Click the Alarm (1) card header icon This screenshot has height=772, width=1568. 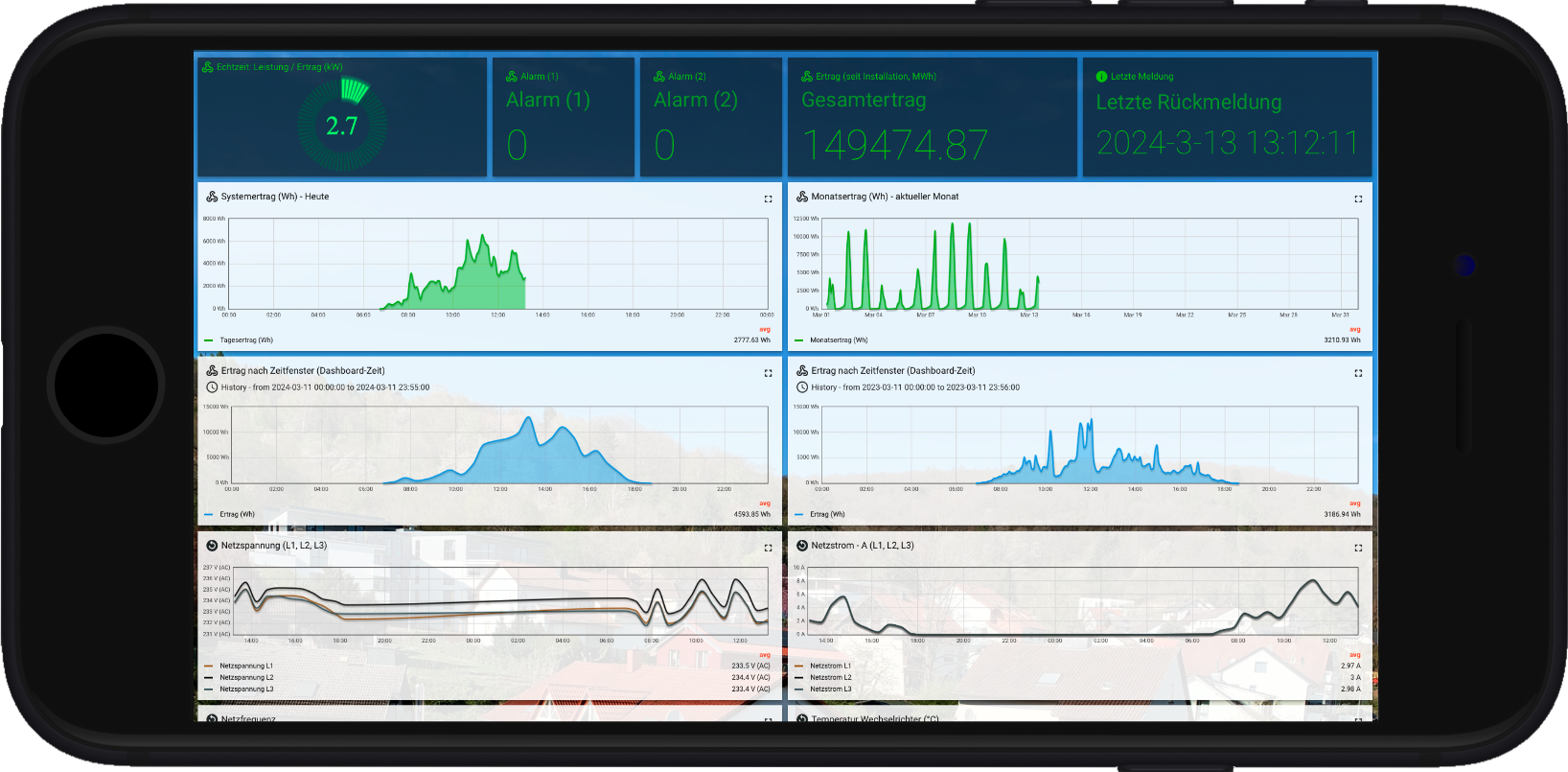pyautogui.click(x=512, y=77)
